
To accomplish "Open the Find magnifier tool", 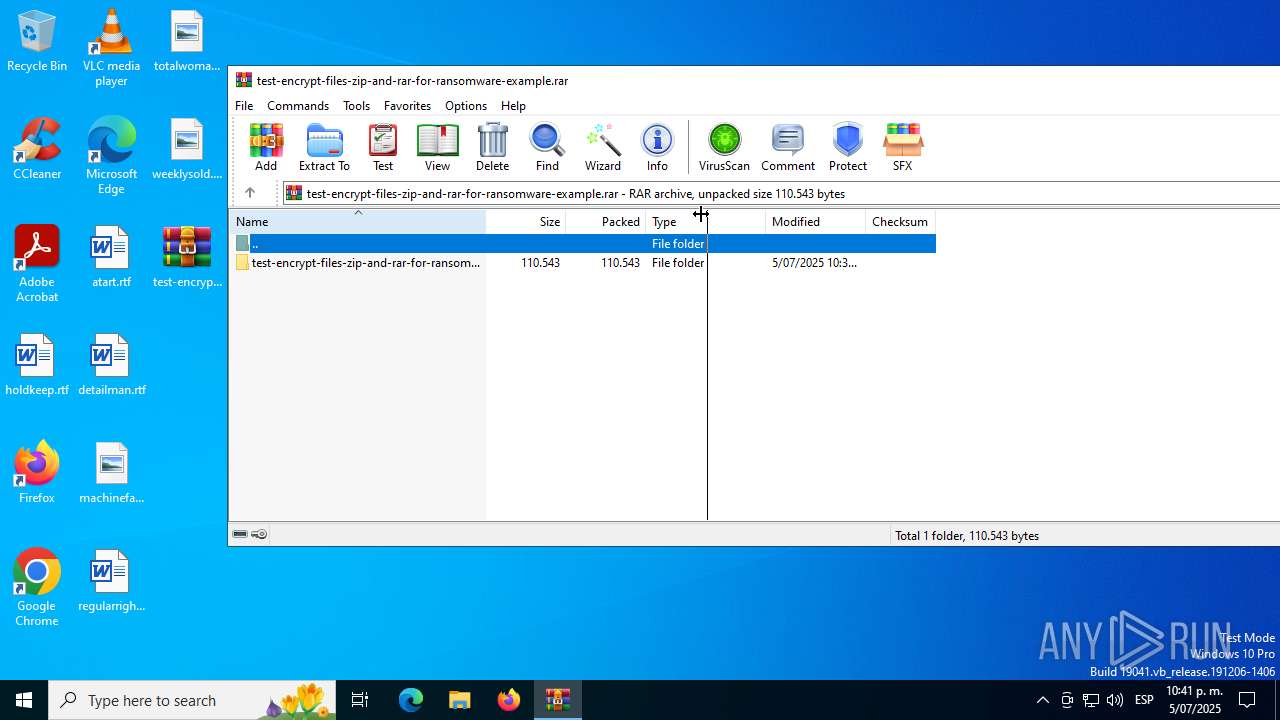I will coord(547,147).
